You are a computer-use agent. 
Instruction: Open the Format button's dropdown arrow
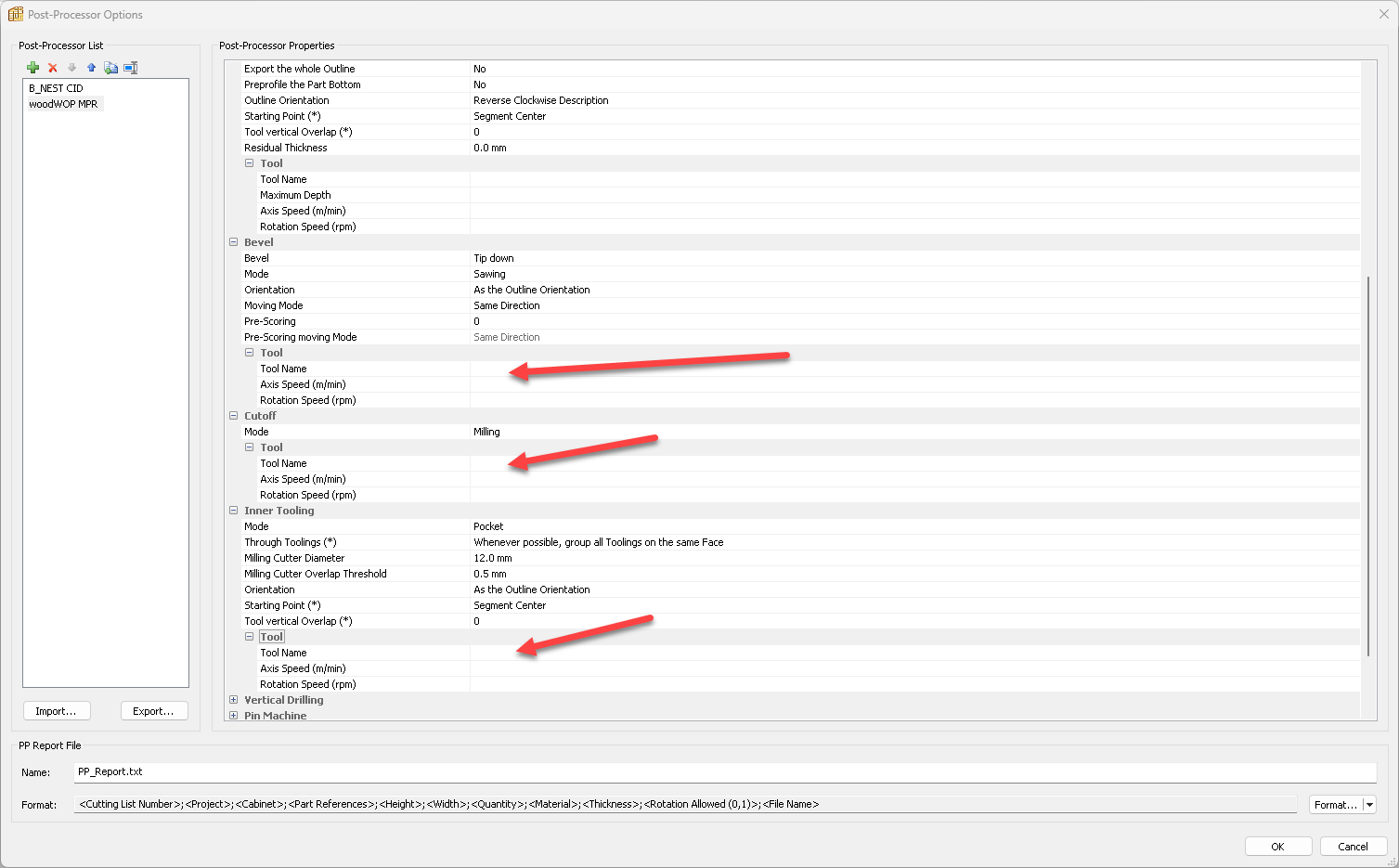coord(1369,805)
